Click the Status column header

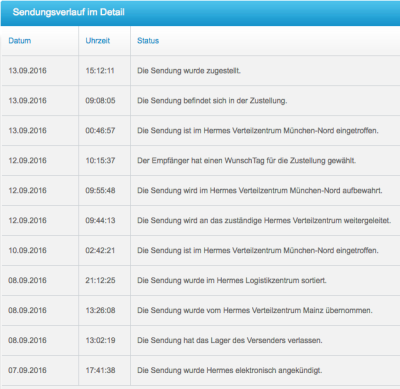click(x=148, y=41)
